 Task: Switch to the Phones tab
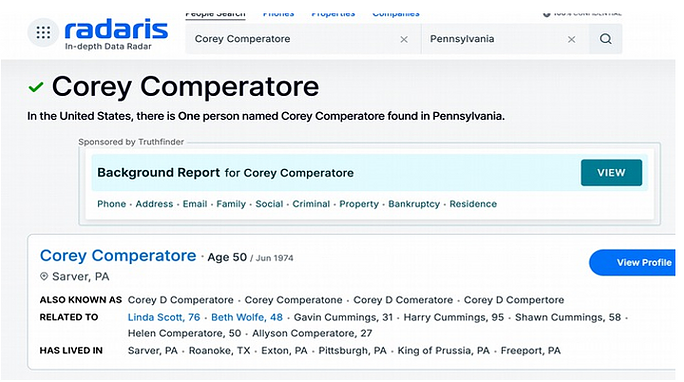[278, 14]
